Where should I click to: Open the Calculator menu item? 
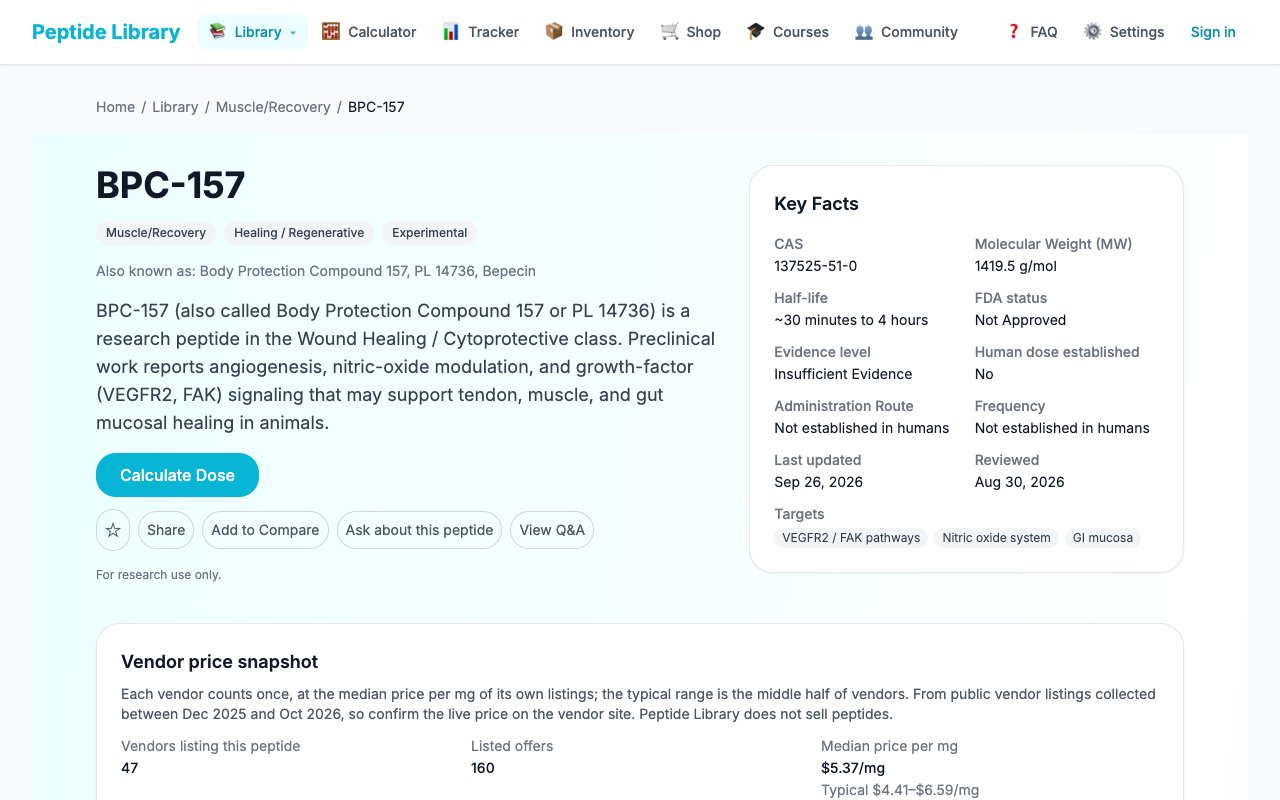pyautogui.click(x=369, y=32)
